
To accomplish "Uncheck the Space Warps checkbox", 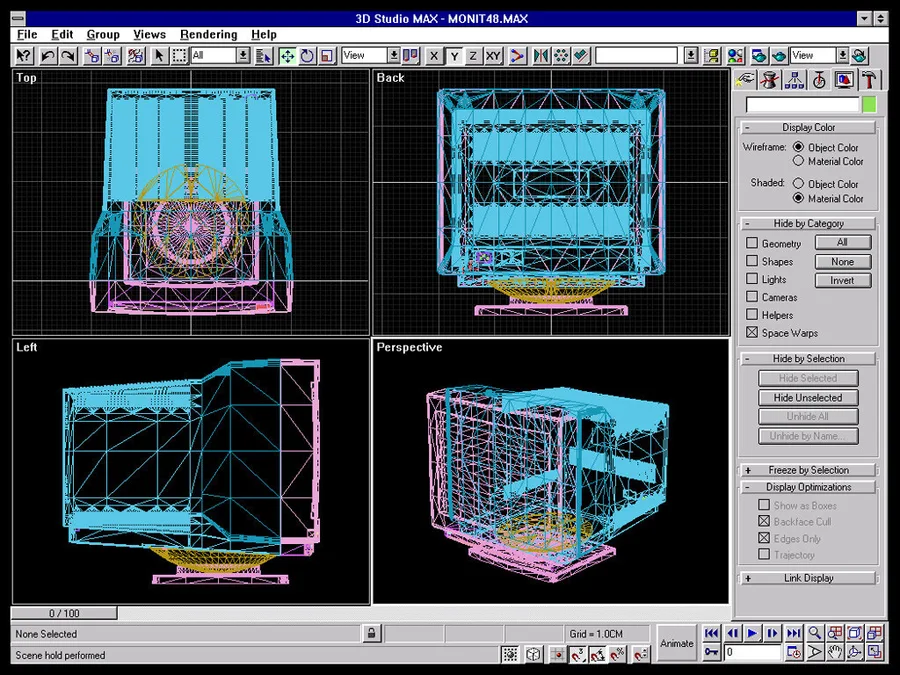I will point(752,332).
